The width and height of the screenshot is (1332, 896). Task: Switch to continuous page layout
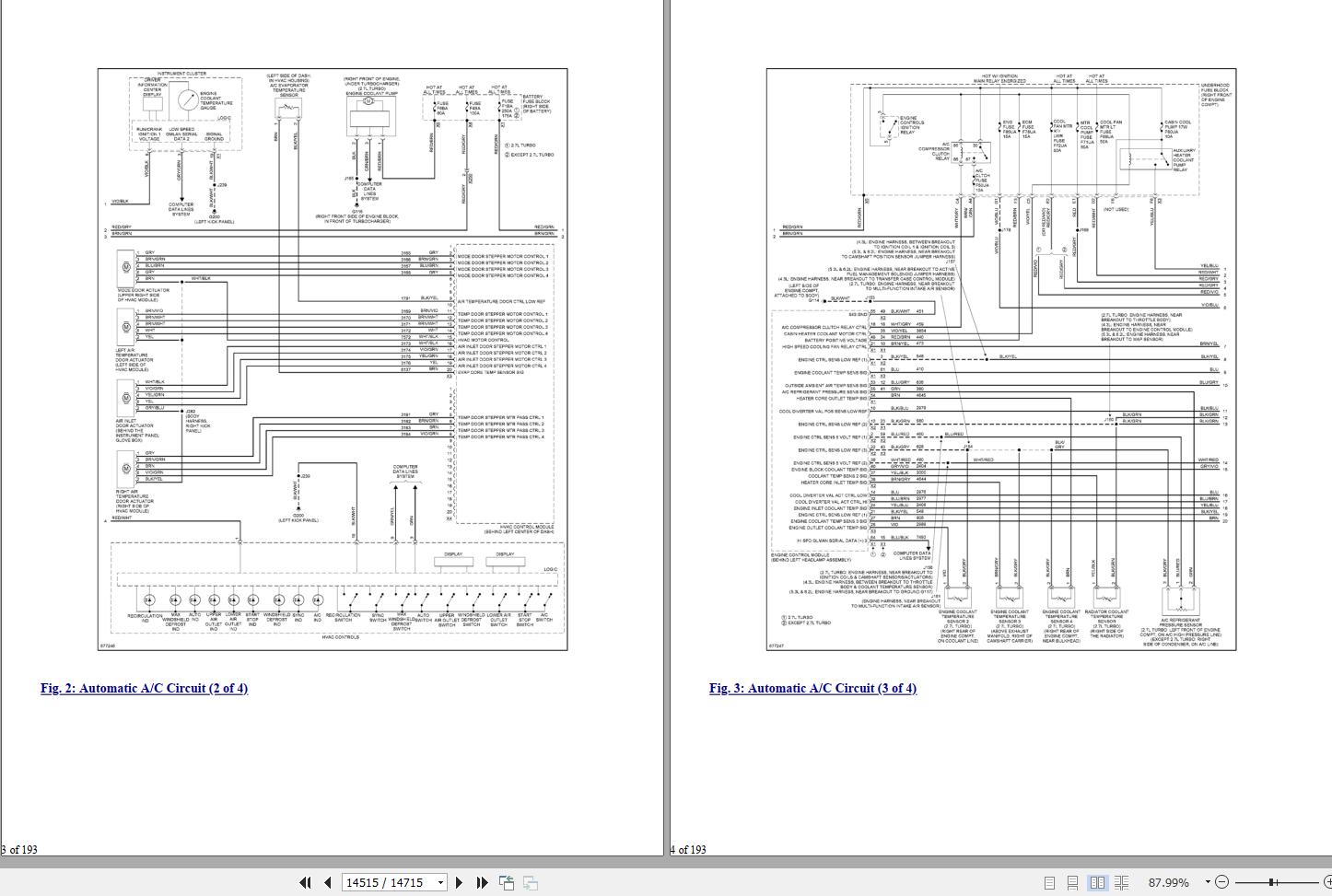pos(1072,882)
